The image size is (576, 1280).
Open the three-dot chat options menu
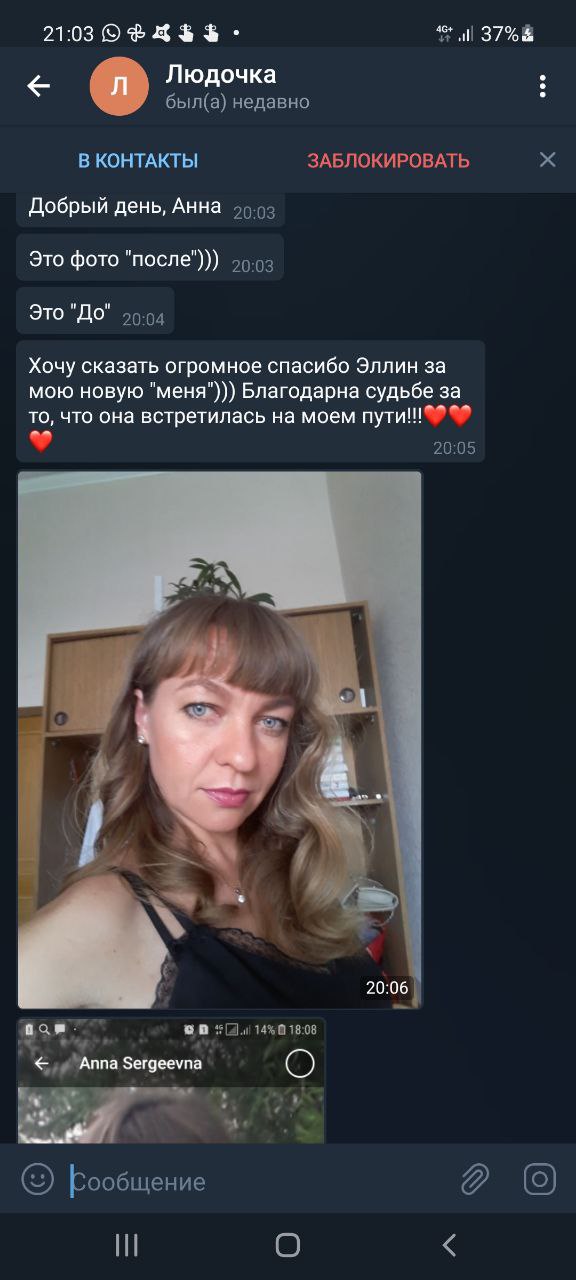[x=543, y=86]
